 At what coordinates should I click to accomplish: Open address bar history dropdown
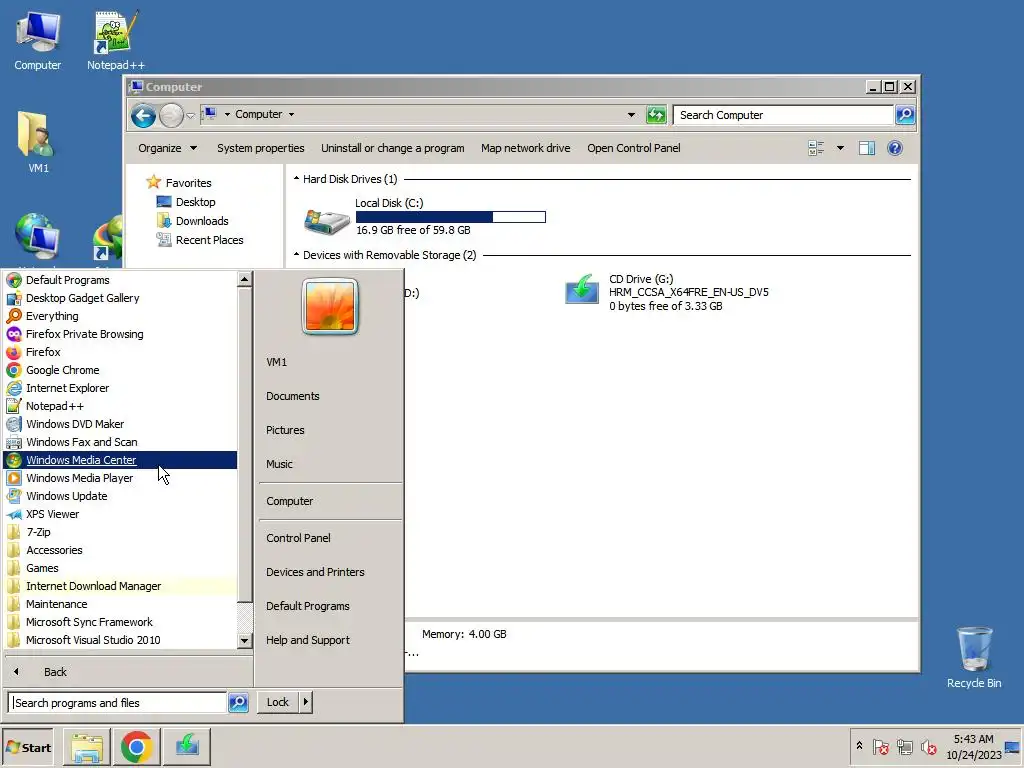point(631,115)
